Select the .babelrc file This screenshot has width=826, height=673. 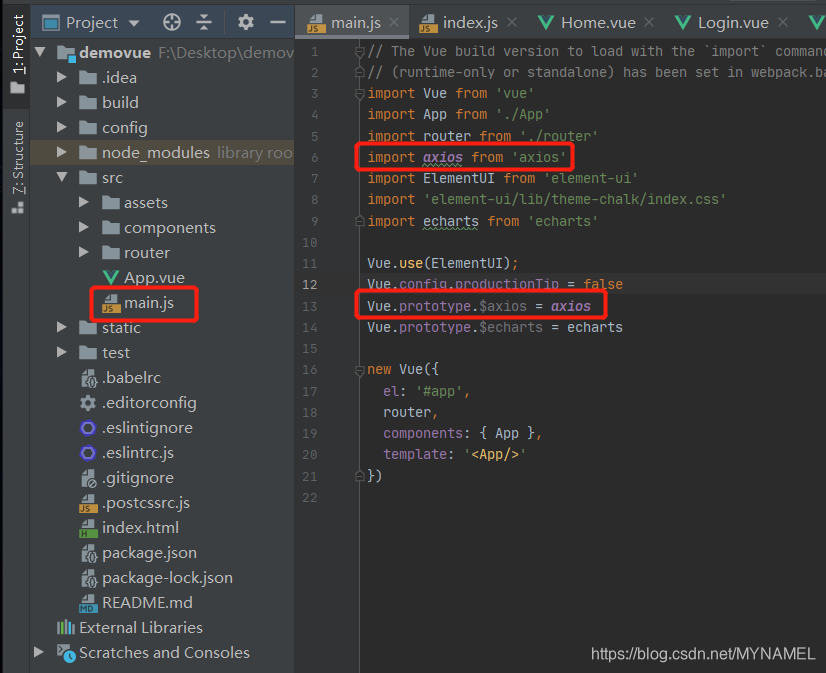pyautogui.click(x=131, y=378)
